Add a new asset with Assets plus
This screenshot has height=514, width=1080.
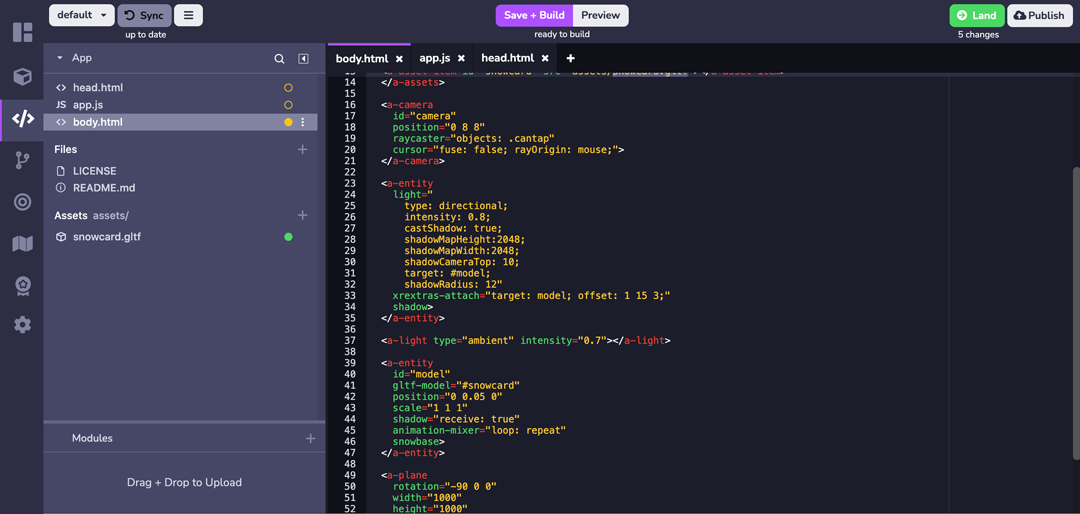click(302, 215)
